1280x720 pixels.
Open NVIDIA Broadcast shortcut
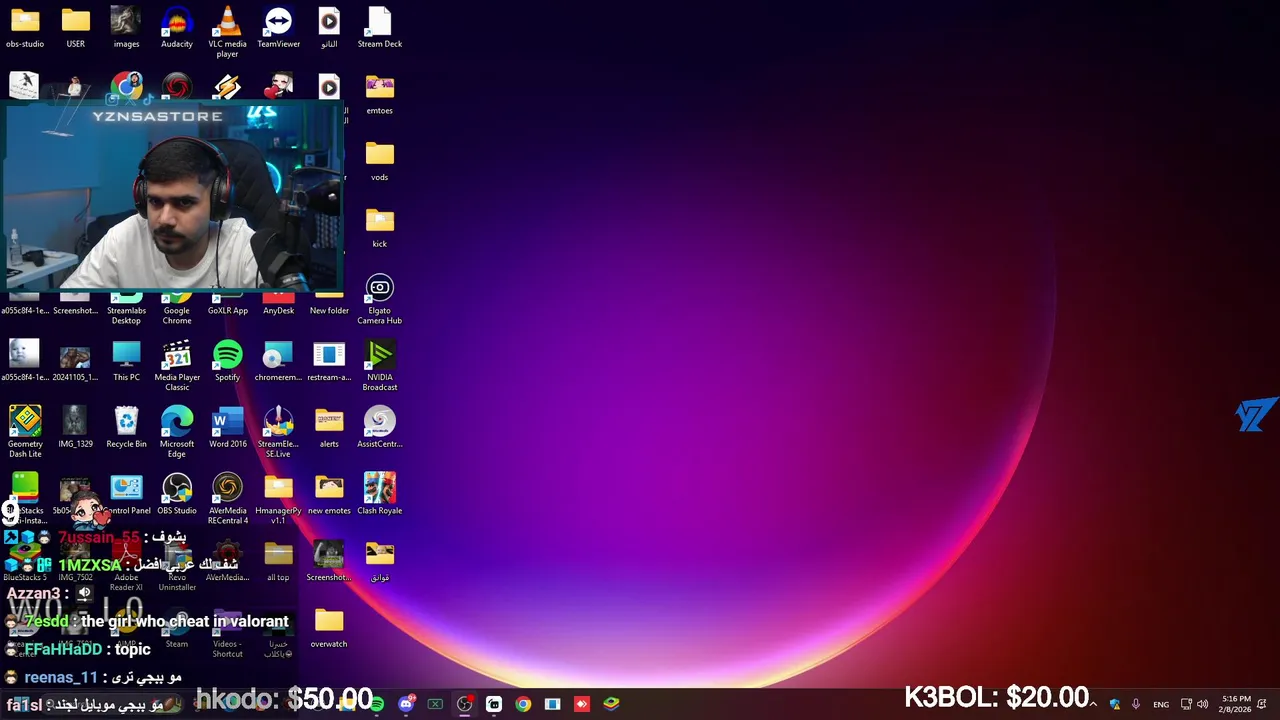pyautogui.click(x=380, y=365)
